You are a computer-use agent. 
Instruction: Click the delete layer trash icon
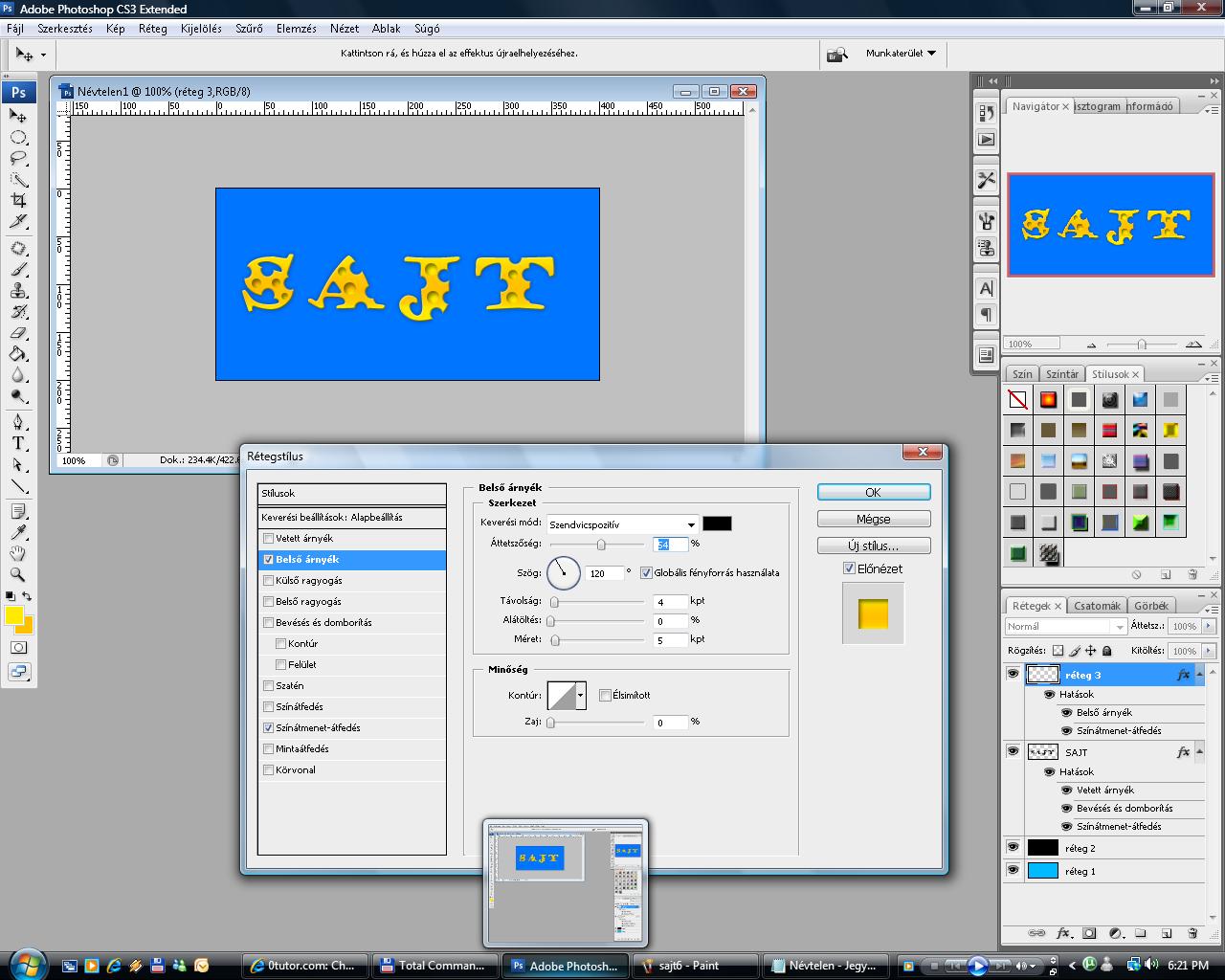click(x=1192, y=933)
